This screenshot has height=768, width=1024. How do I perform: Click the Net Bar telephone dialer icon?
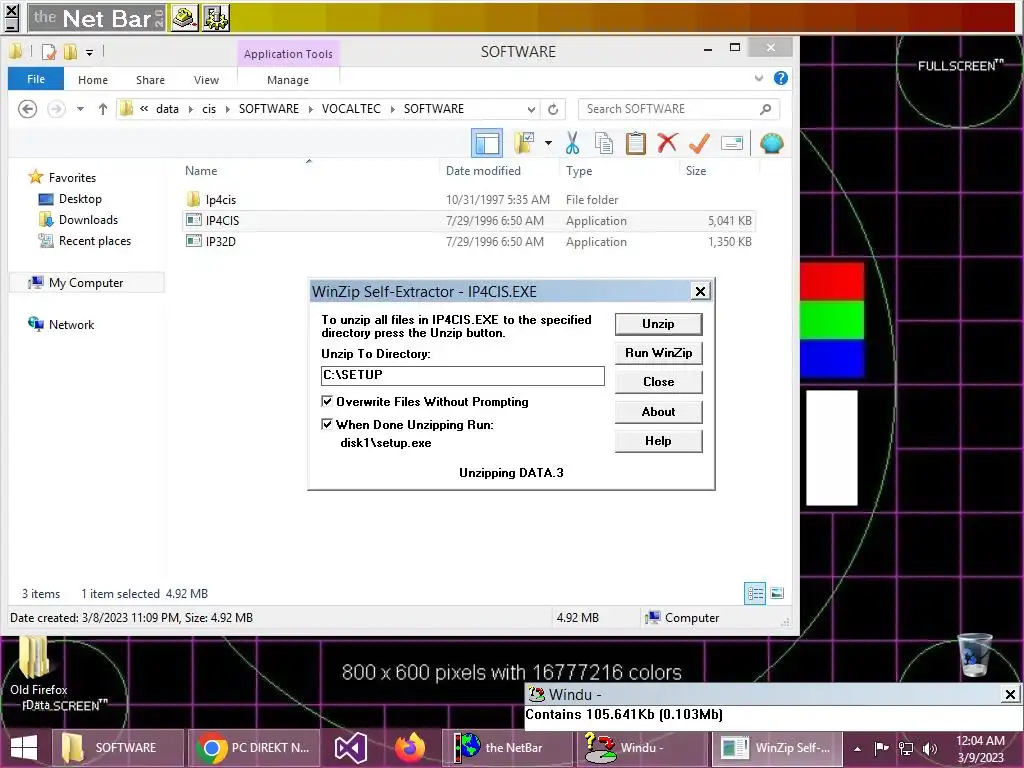[185, 18]
